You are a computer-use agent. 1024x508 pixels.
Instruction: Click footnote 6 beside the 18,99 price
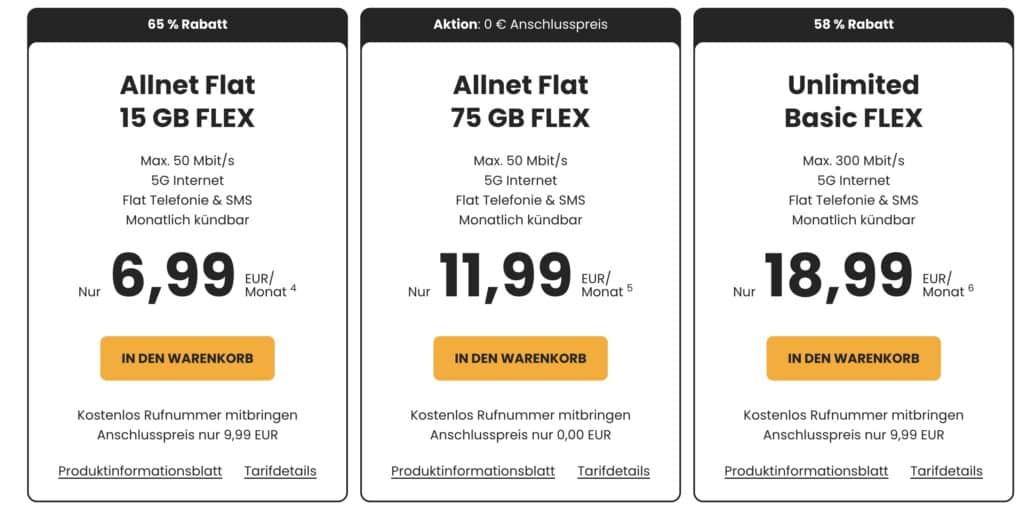(x=970, y=288)
